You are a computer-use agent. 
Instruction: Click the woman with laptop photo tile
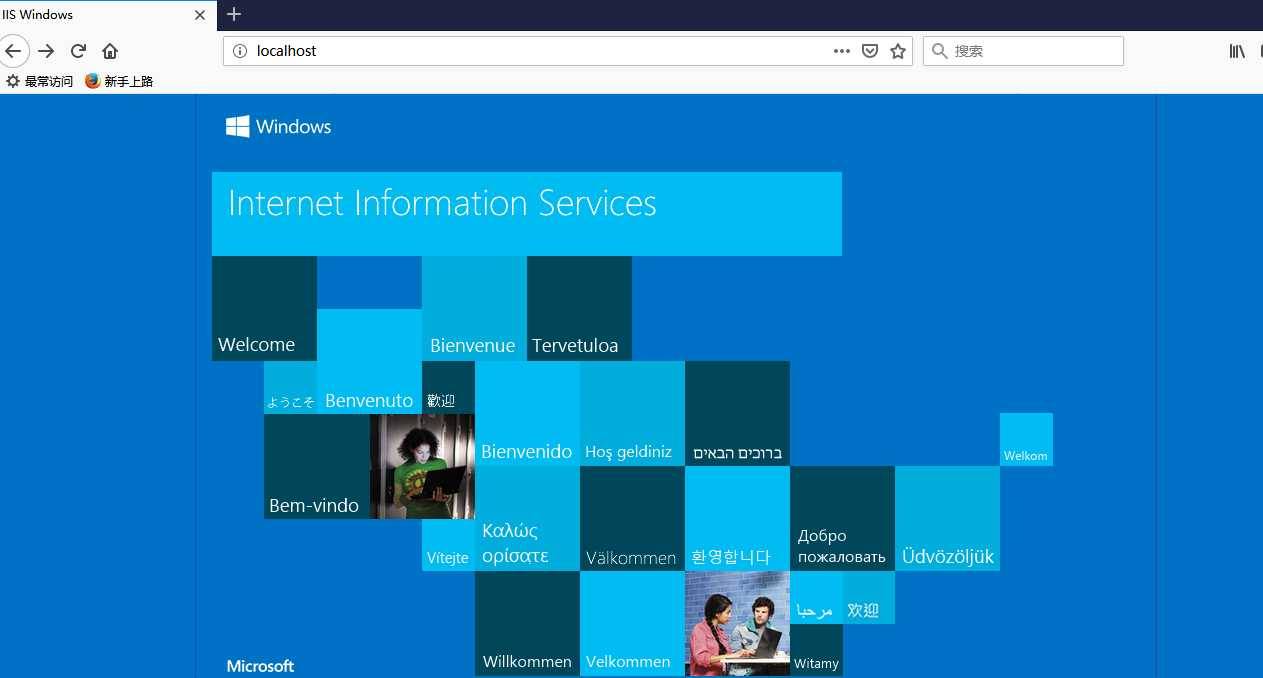(422, 466)
